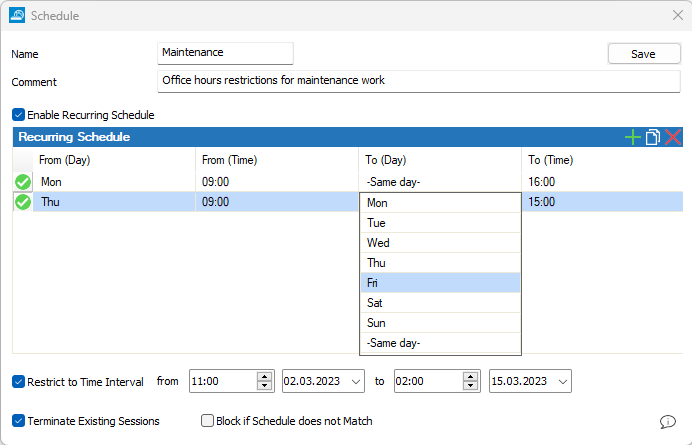Screen dimensions: 692x445
Task: Open the from-date 02.03.2023 dropdown
Action: (x=356, y=381)
